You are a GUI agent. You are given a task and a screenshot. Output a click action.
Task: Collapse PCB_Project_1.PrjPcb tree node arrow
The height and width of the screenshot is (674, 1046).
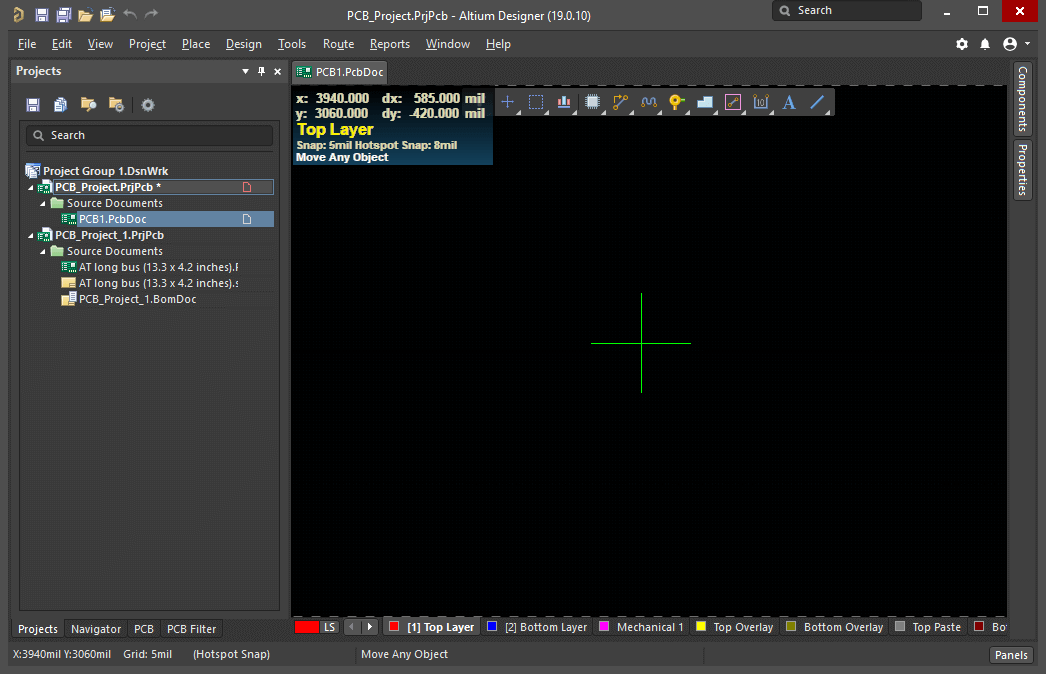tap(31, 236)
